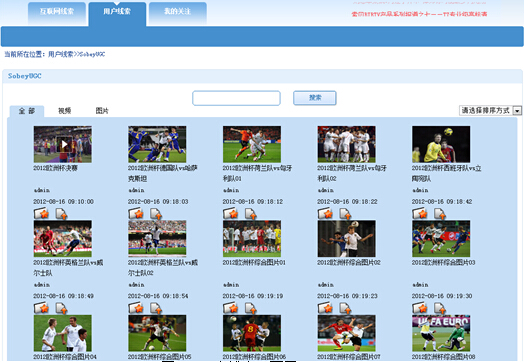524x362 pixels.
Task: Play the 2012欧洲杯决赛 video thumbnail
Action: coord(63,144)
